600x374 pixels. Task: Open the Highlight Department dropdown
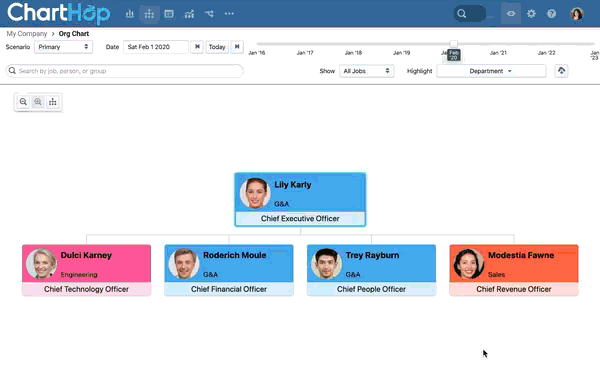pyautogui.click(x=491, y=71)
